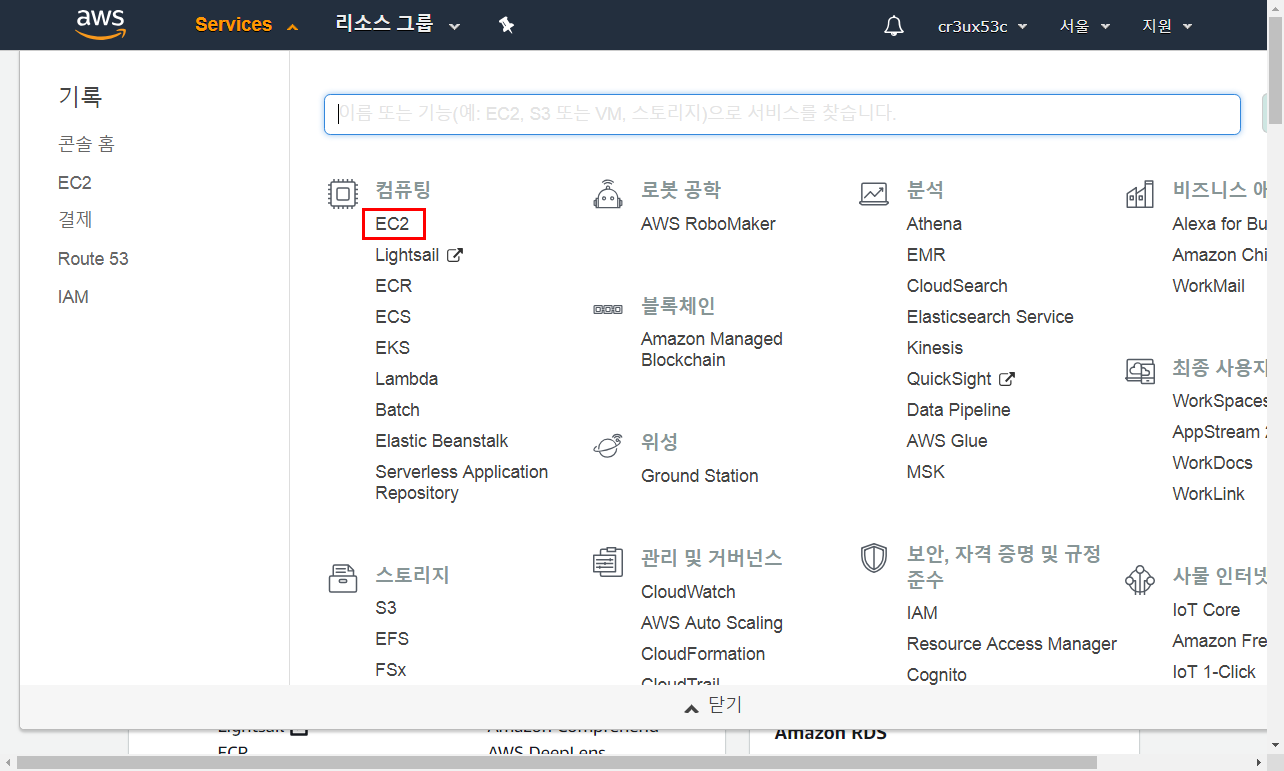Open the MSK service
Image resolution: width=1284 pixels, height=771 pixels.
click(926, 472)
